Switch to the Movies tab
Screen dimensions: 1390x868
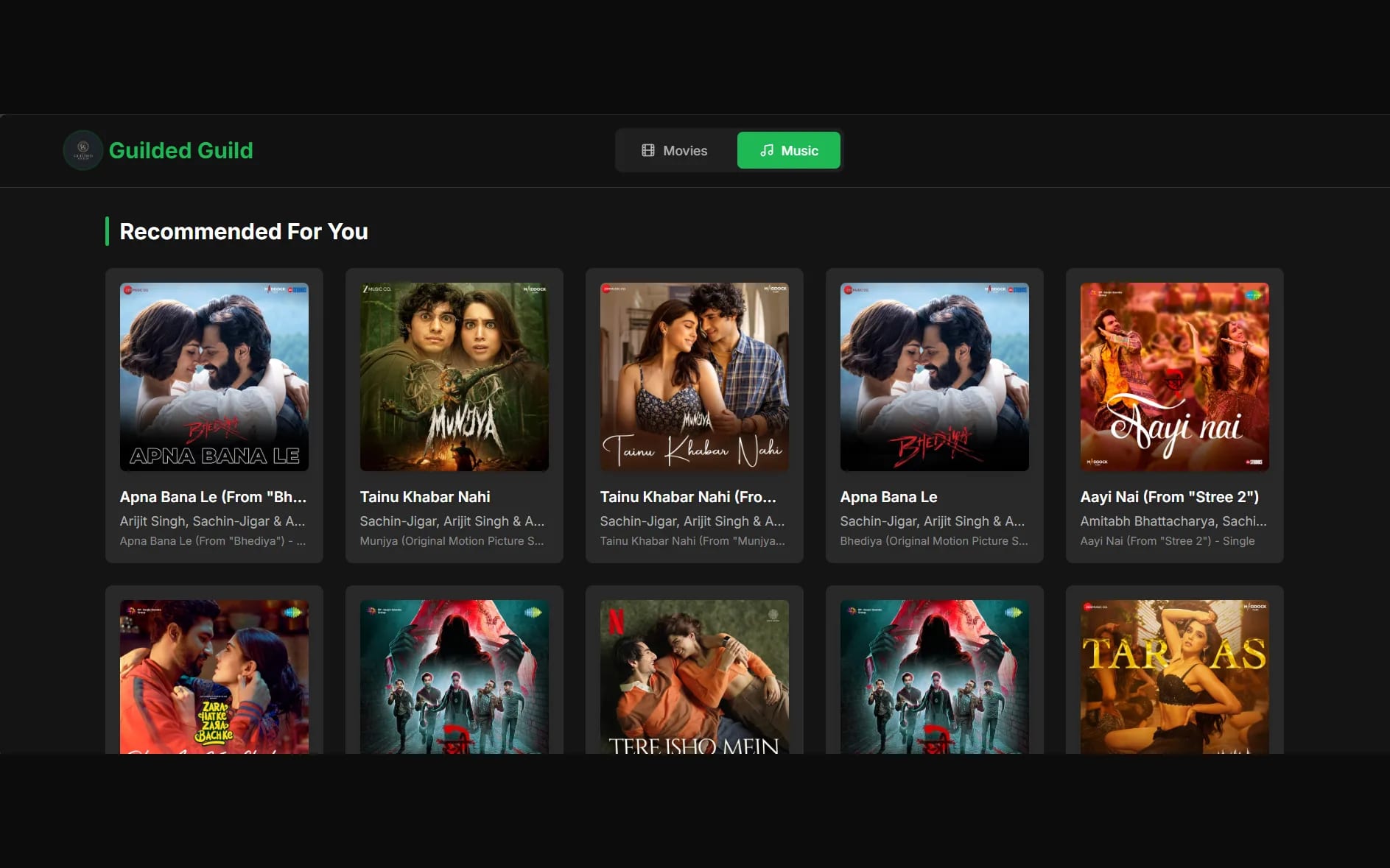[674, 150]
